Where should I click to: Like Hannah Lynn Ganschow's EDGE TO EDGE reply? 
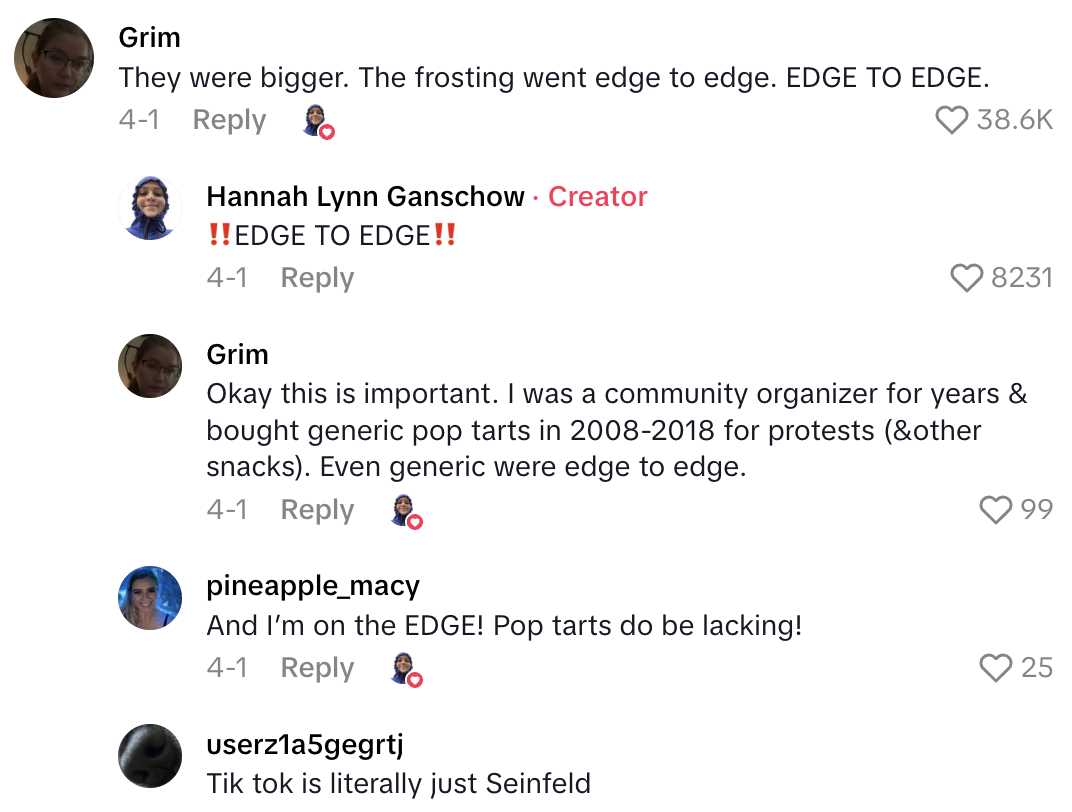(x=967, y=277)
